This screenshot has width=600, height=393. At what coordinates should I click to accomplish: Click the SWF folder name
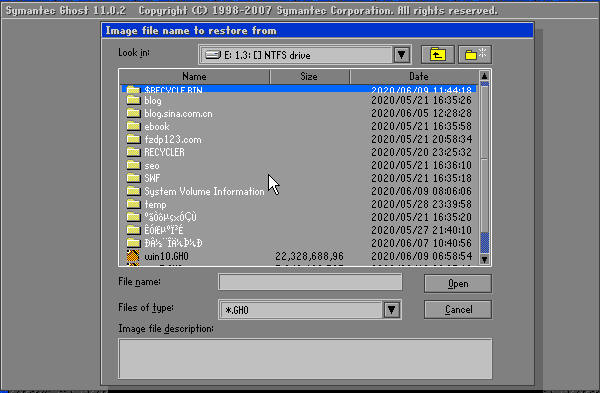pyautogui.click(x=152, y=178)
